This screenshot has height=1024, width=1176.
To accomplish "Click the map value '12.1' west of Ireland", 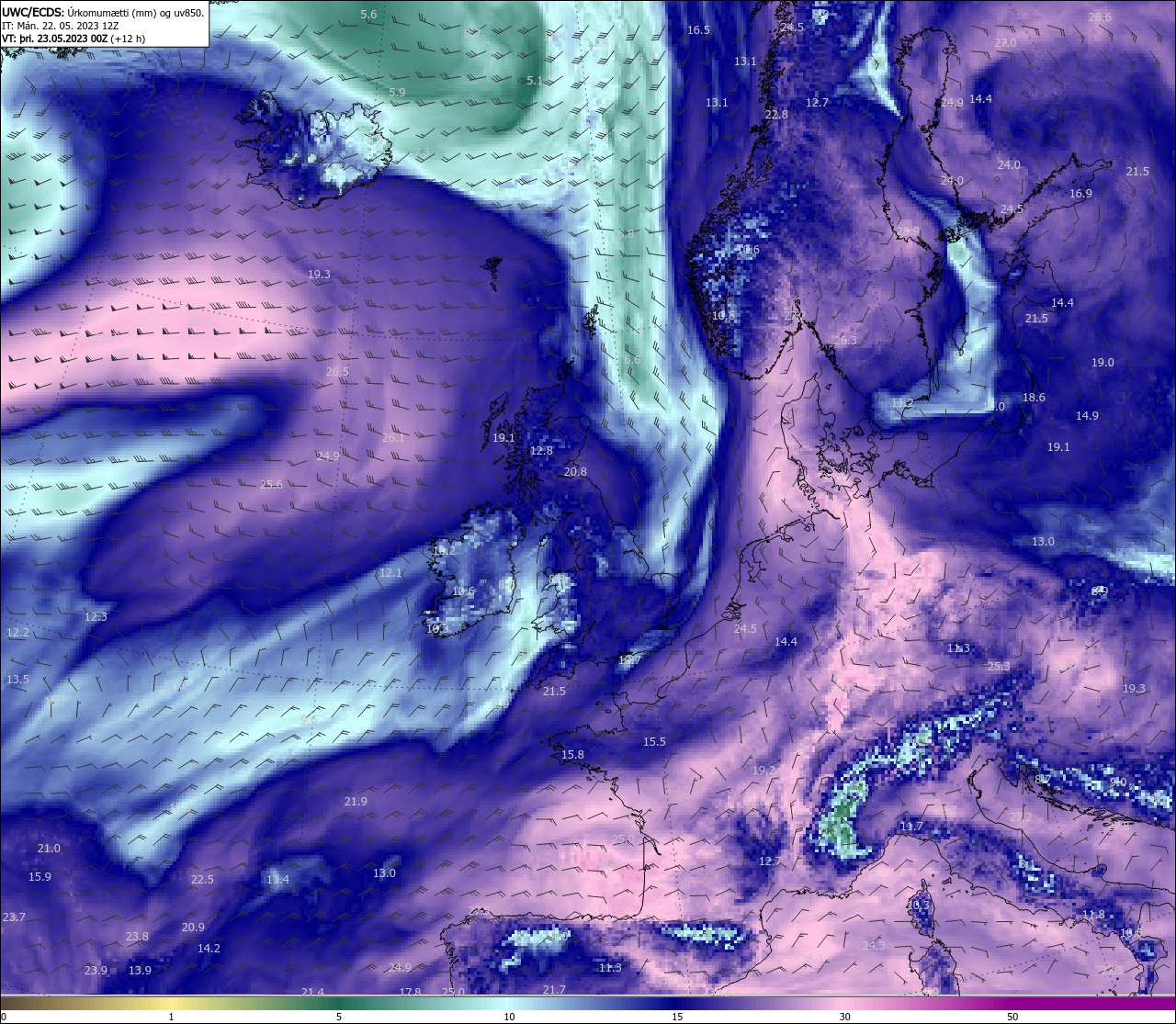I will click(x=390, y=573).
